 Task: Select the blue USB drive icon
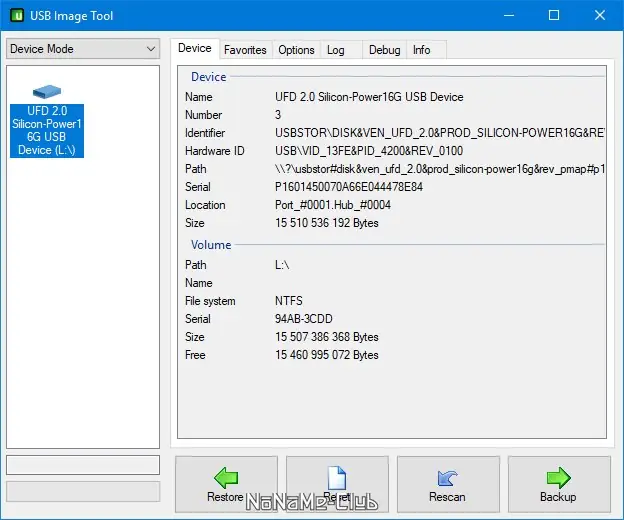click(x=47, y=92)
